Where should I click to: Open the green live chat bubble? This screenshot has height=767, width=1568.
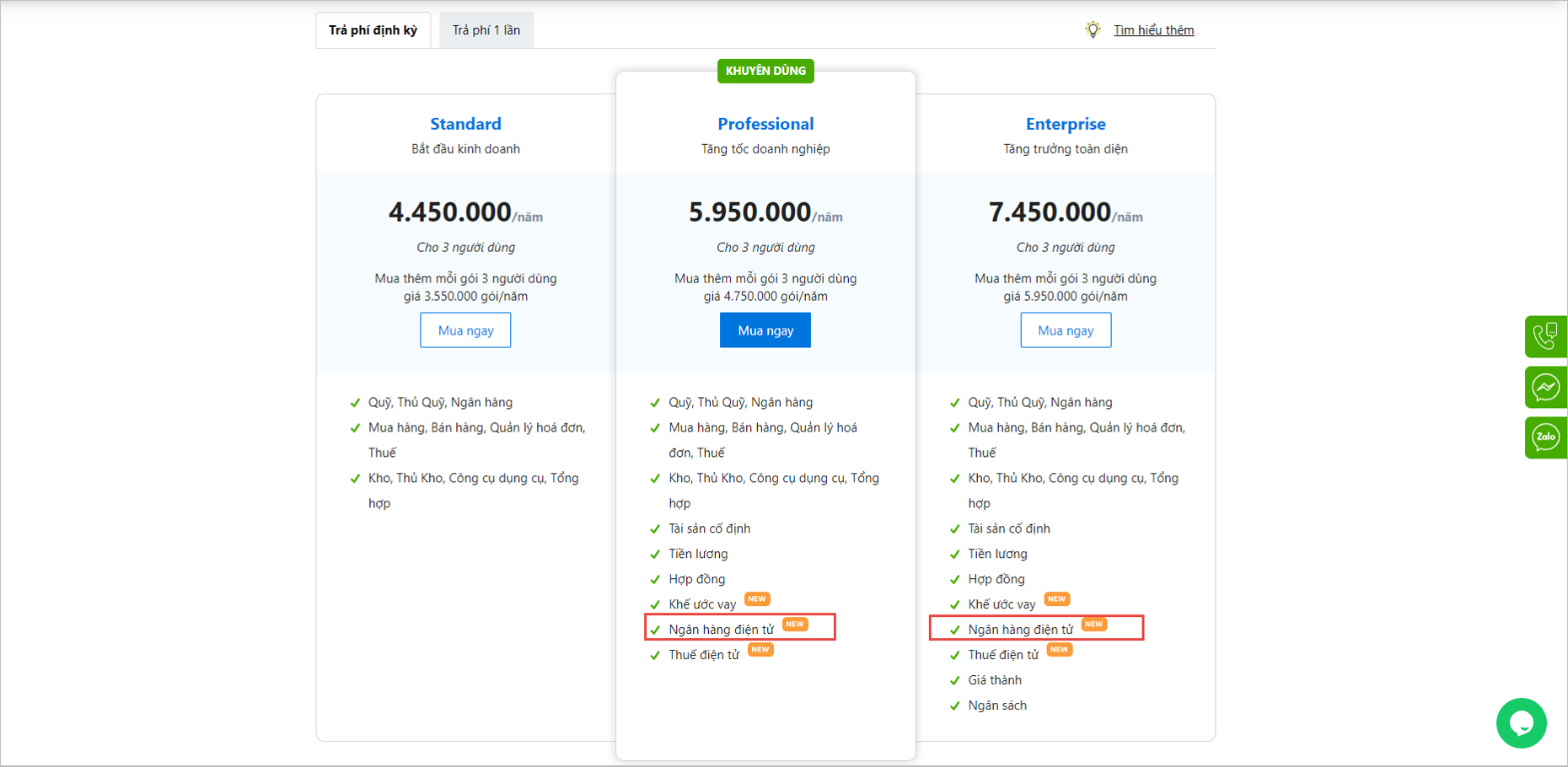pyautogui.click(x=1521, y=722)
